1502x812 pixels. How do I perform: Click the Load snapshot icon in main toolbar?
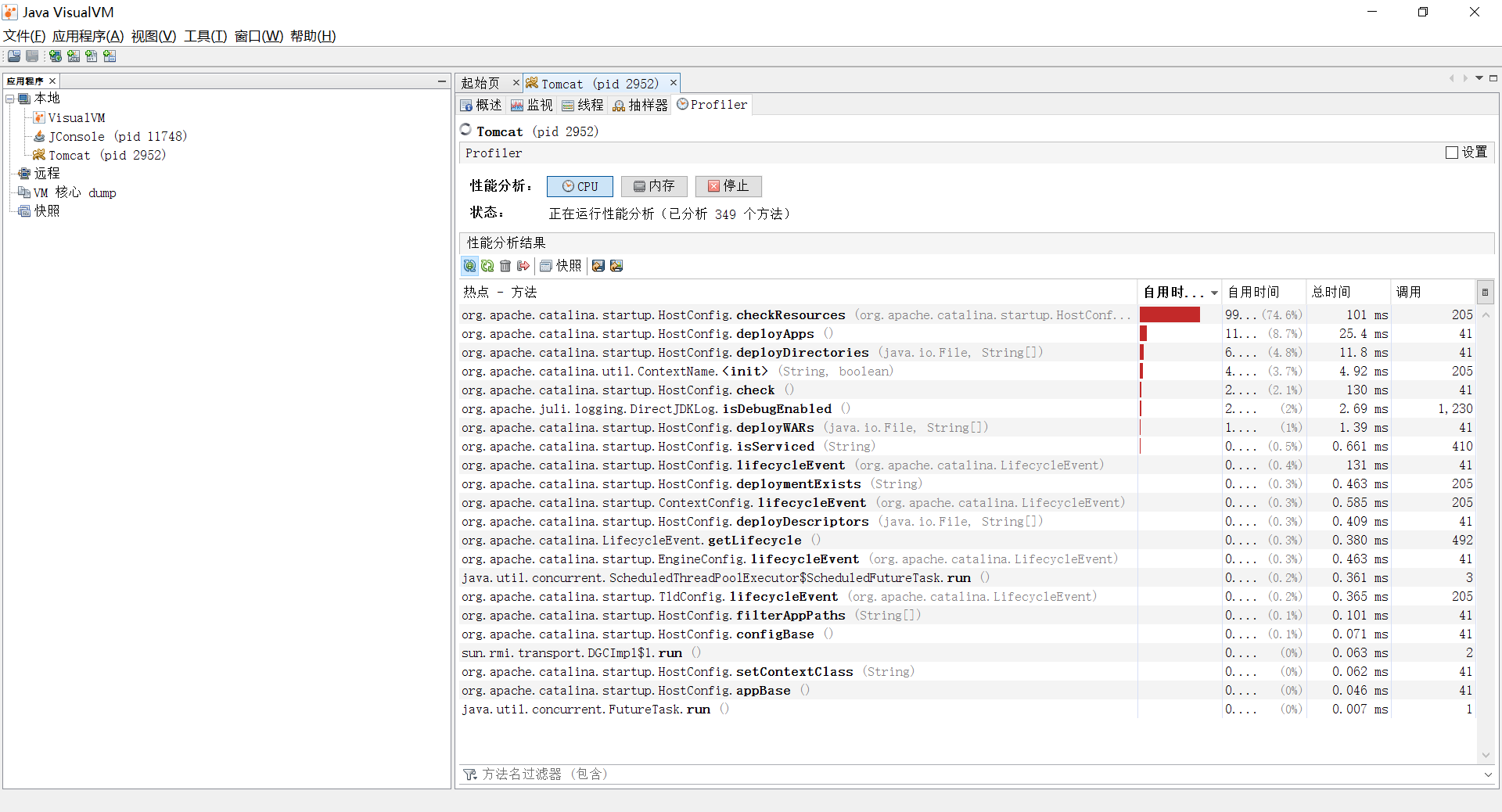(x=14, y=56)
